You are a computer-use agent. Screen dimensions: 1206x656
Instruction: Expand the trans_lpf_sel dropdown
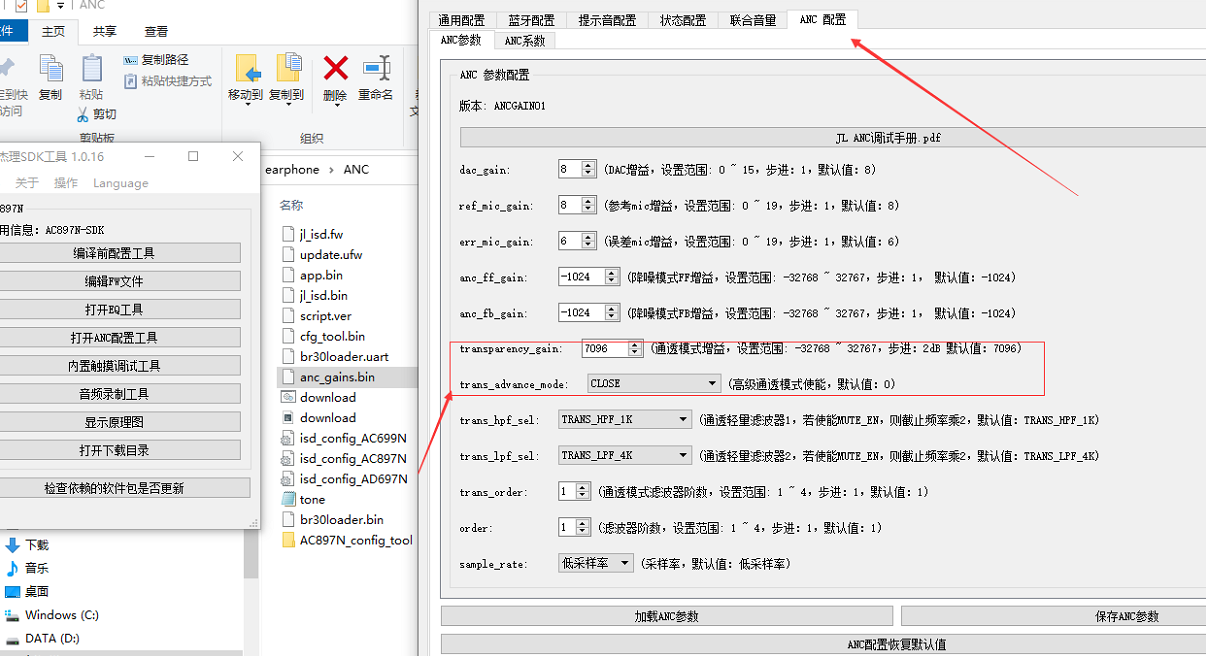[x=625, y=455]
